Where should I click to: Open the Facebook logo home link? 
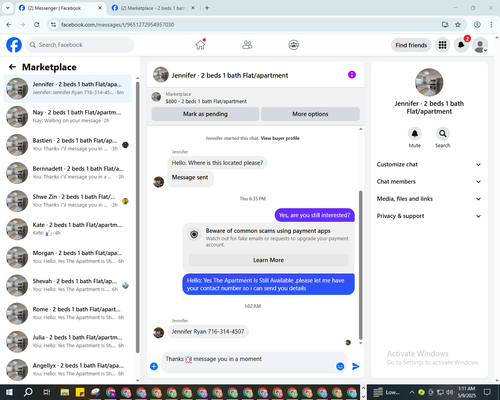[14, 45]
